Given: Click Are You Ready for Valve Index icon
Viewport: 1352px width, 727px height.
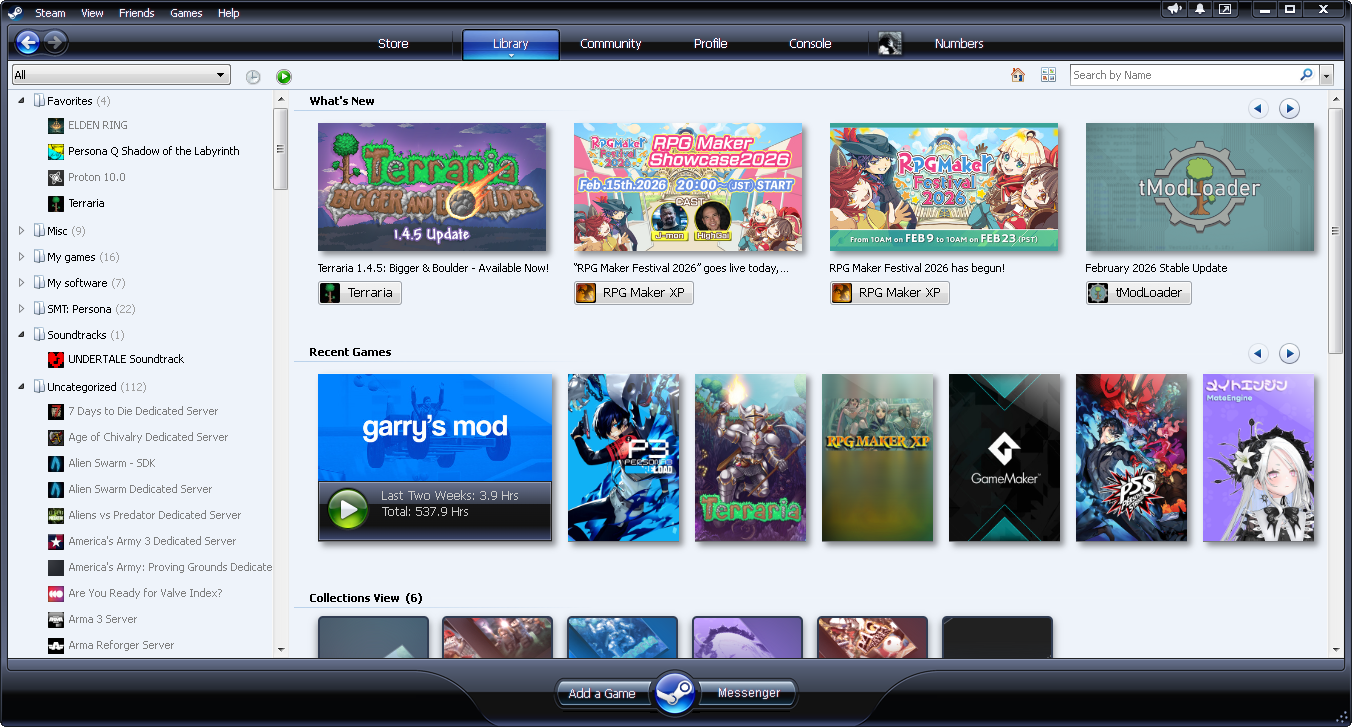Looking at the screenshot, I should (56, 594).
